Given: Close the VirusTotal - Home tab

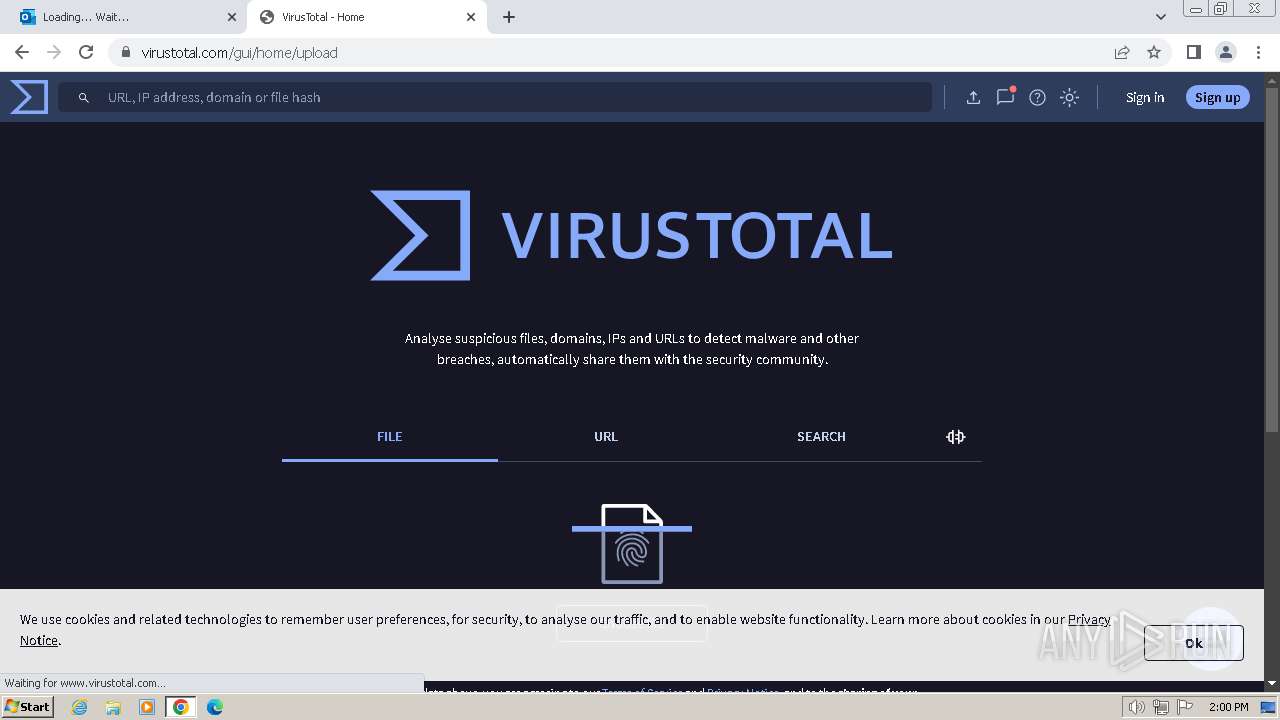Looking at the screenshot, I should [471, 17].
